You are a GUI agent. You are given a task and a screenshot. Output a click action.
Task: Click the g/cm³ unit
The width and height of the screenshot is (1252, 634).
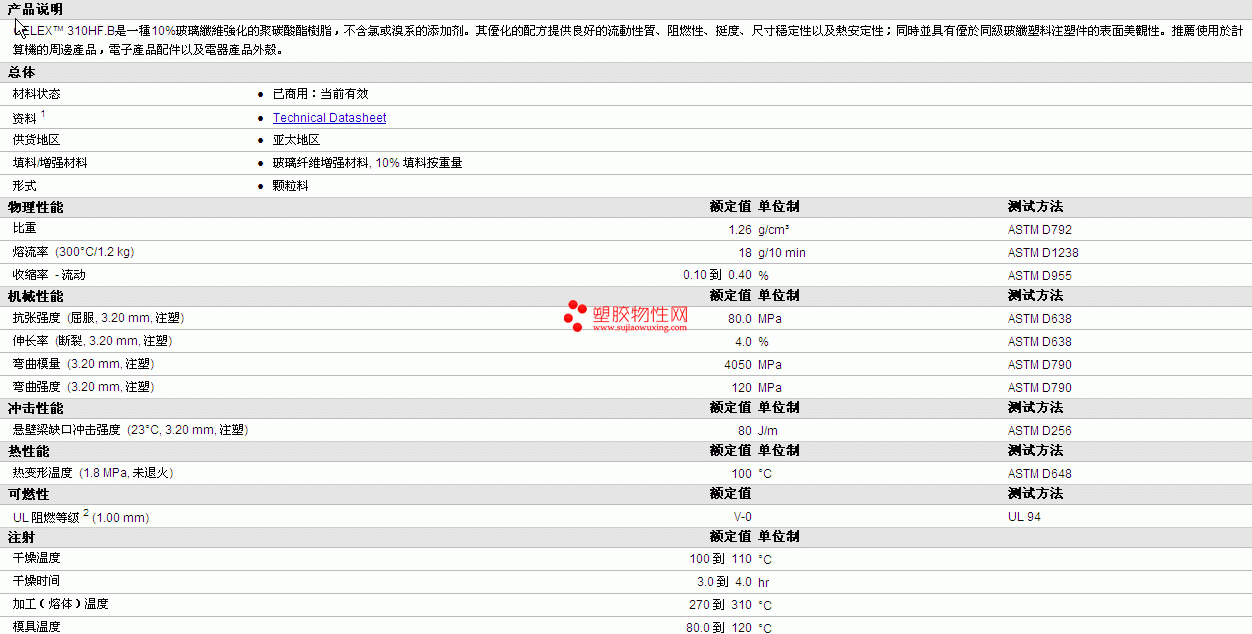[x=774, y=230]
